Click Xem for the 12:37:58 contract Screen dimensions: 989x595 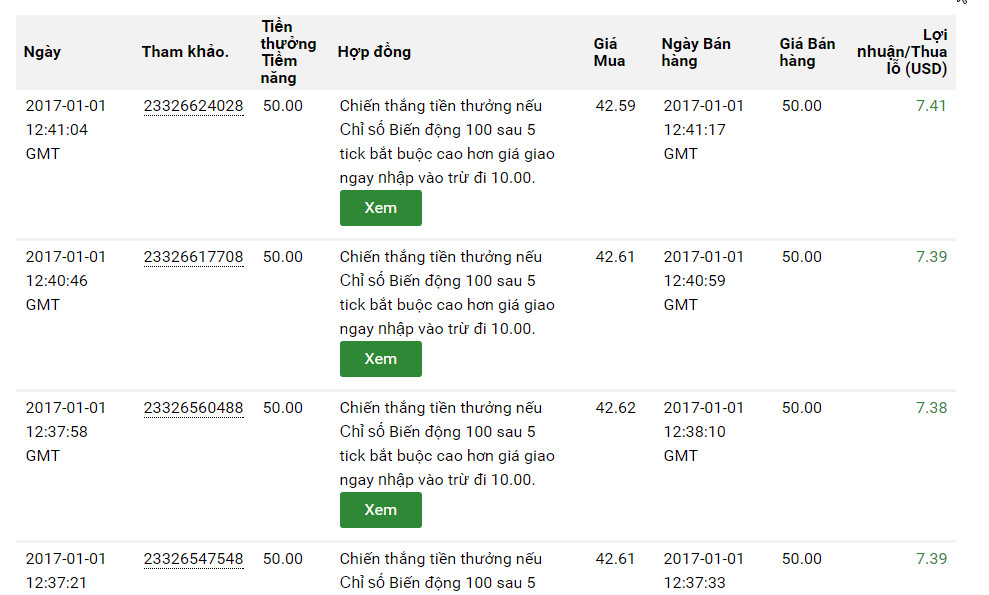pos(380,510)
